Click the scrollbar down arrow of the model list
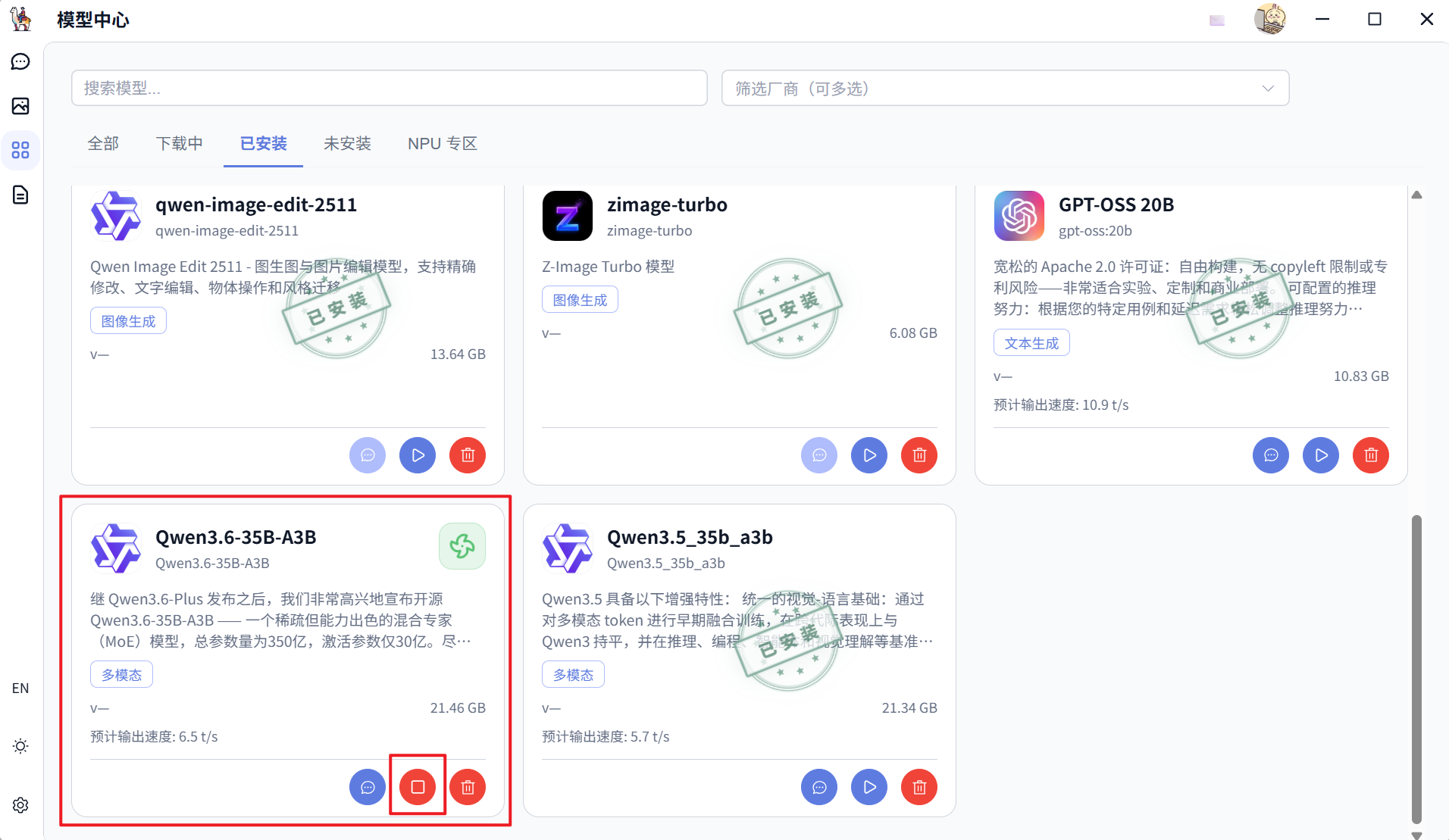 tap(1416, 835)
